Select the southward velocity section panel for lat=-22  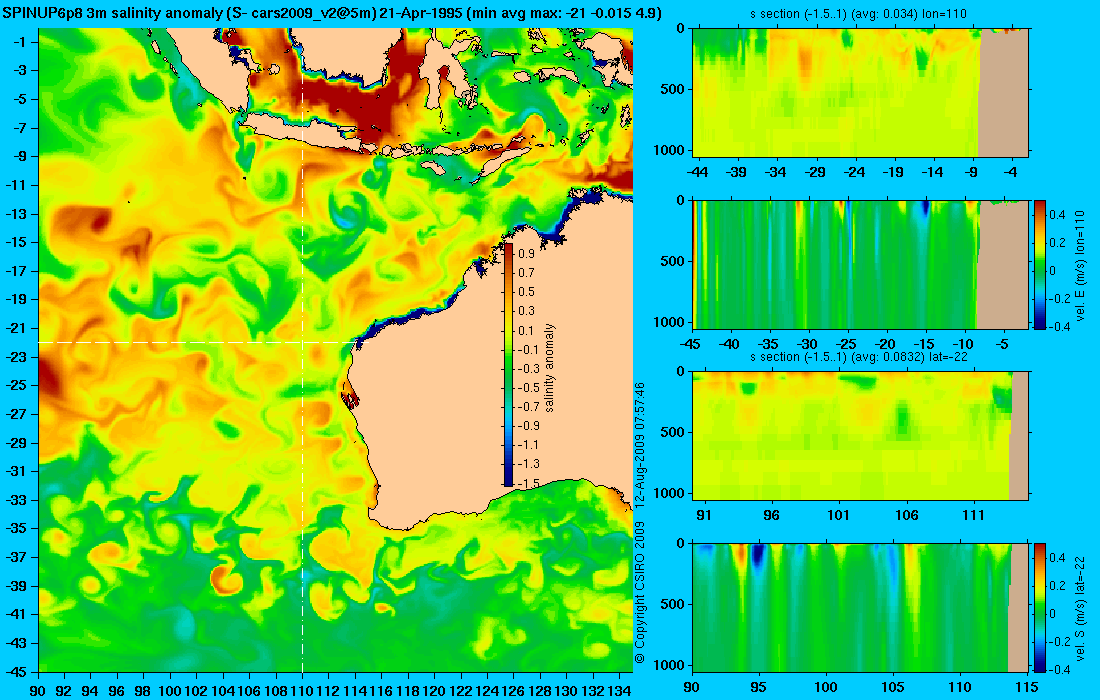click(x=861, y=607)
